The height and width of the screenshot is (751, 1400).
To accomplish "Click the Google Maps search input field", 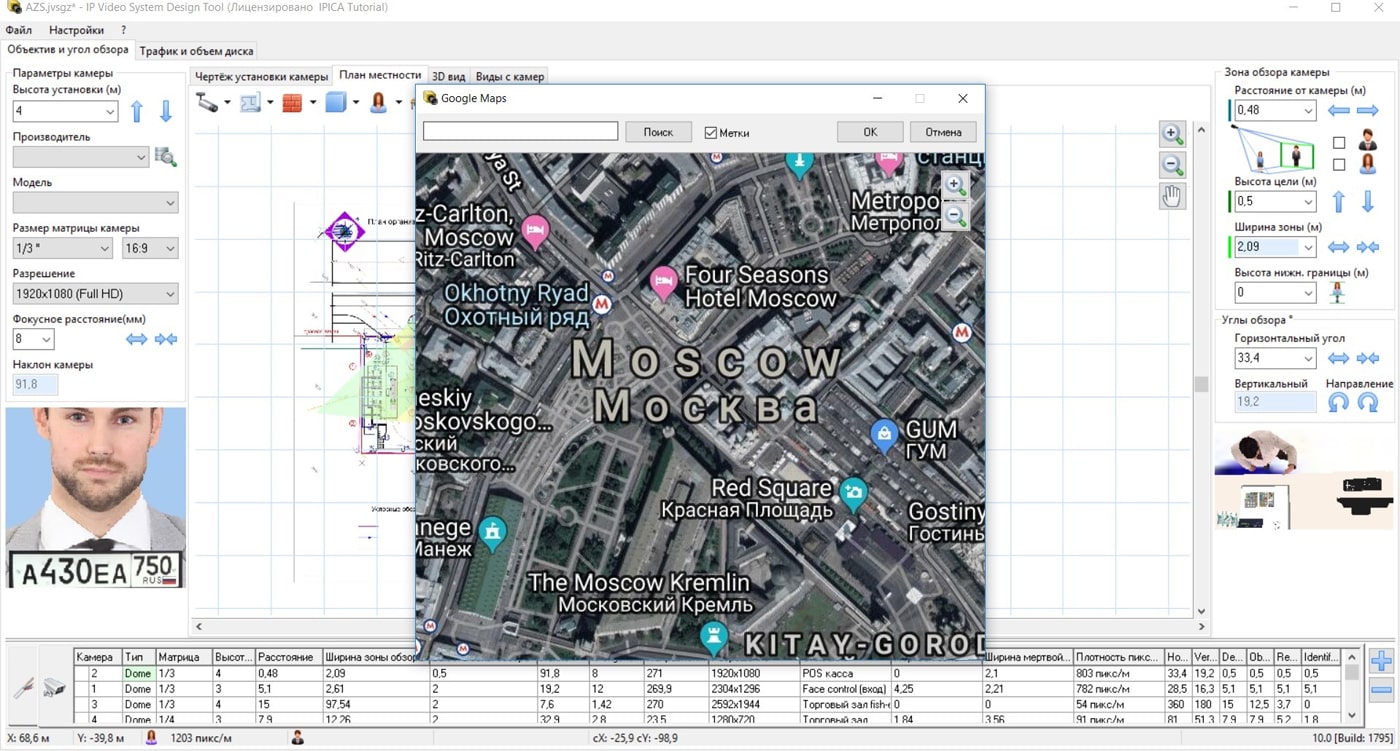I will tap(520, 131).
